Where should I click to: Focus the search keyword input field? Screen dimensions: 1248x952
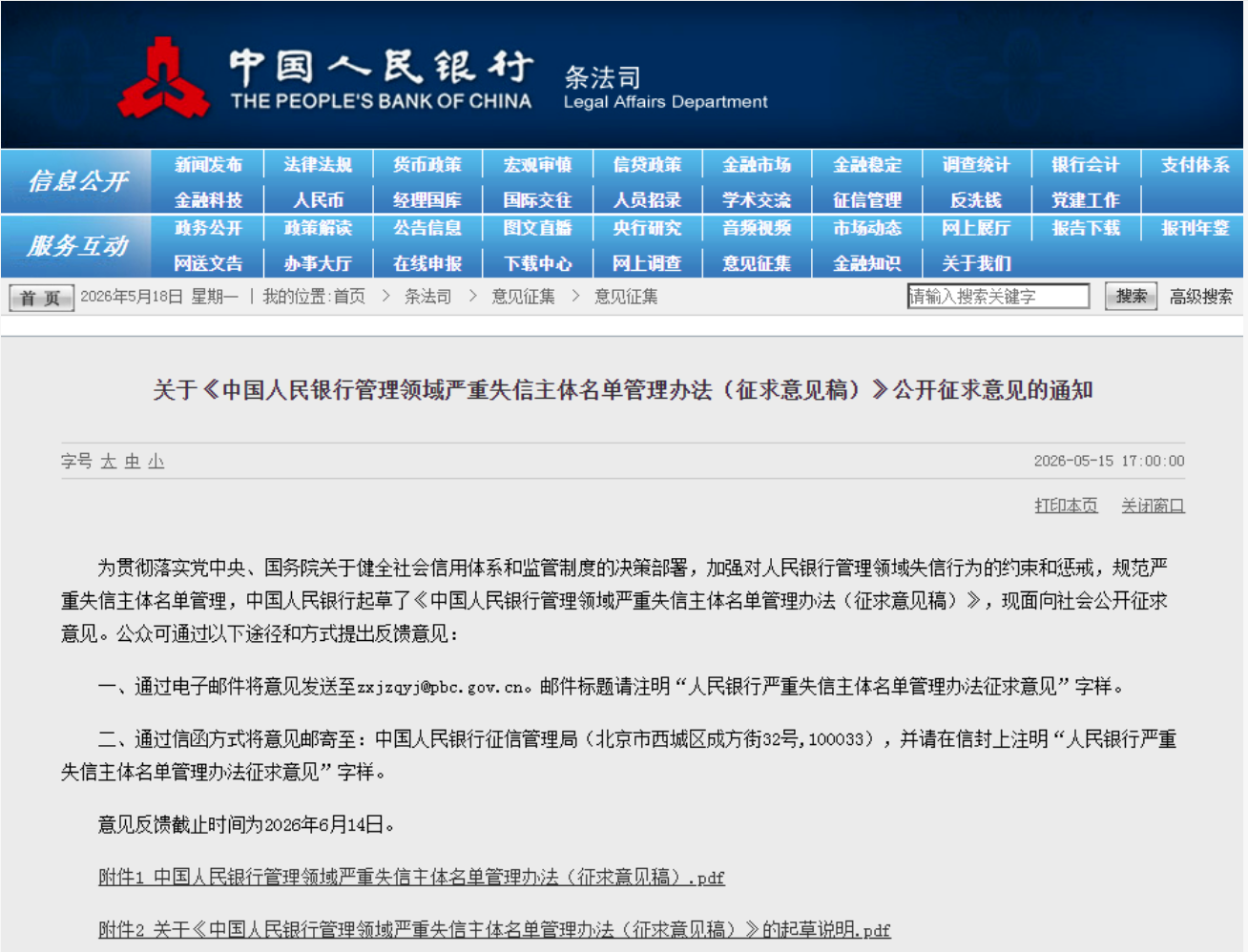pos(998,297)
